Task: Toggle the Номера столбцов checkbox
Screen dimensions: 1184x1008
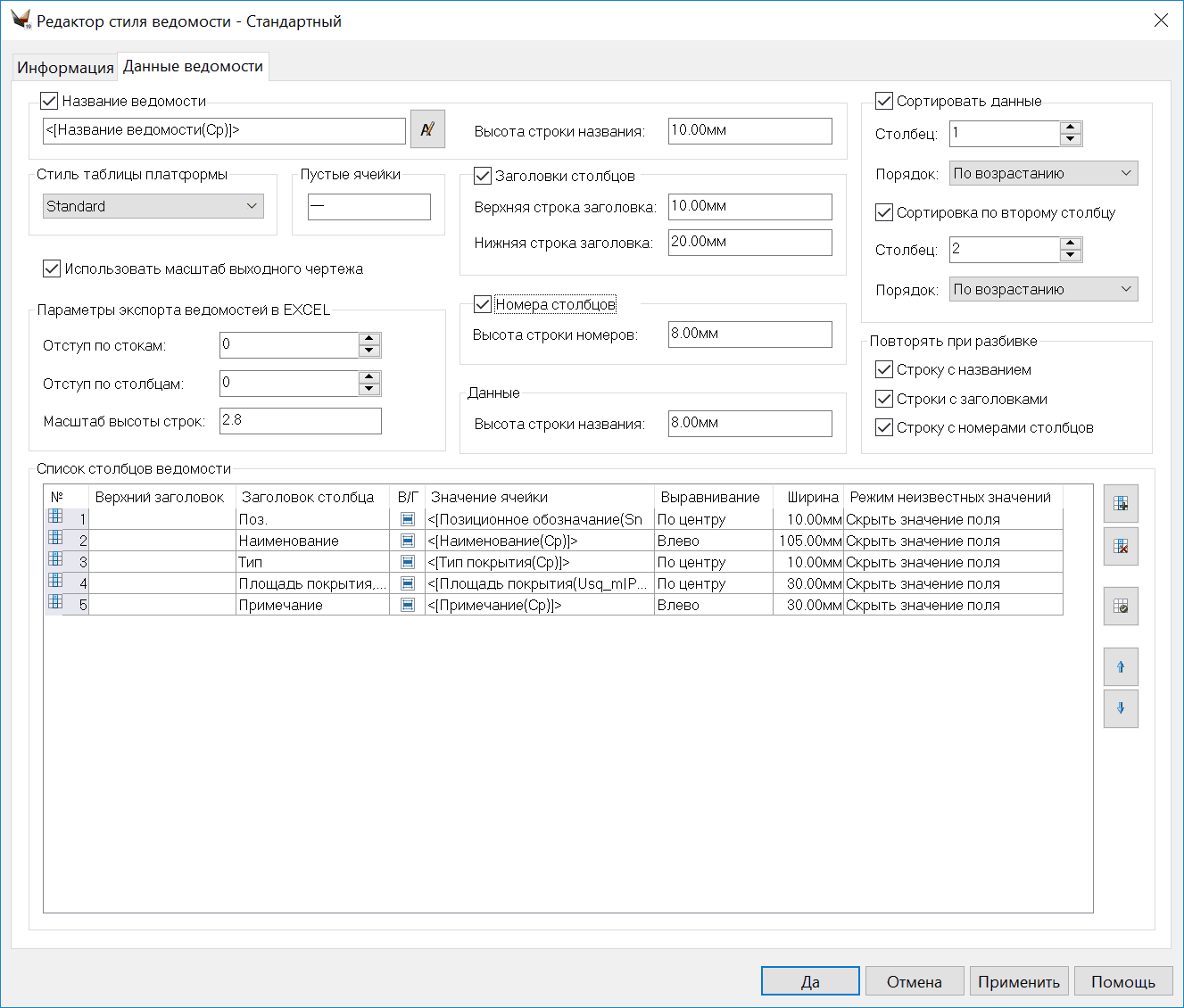Action: (x=483, y=305)
